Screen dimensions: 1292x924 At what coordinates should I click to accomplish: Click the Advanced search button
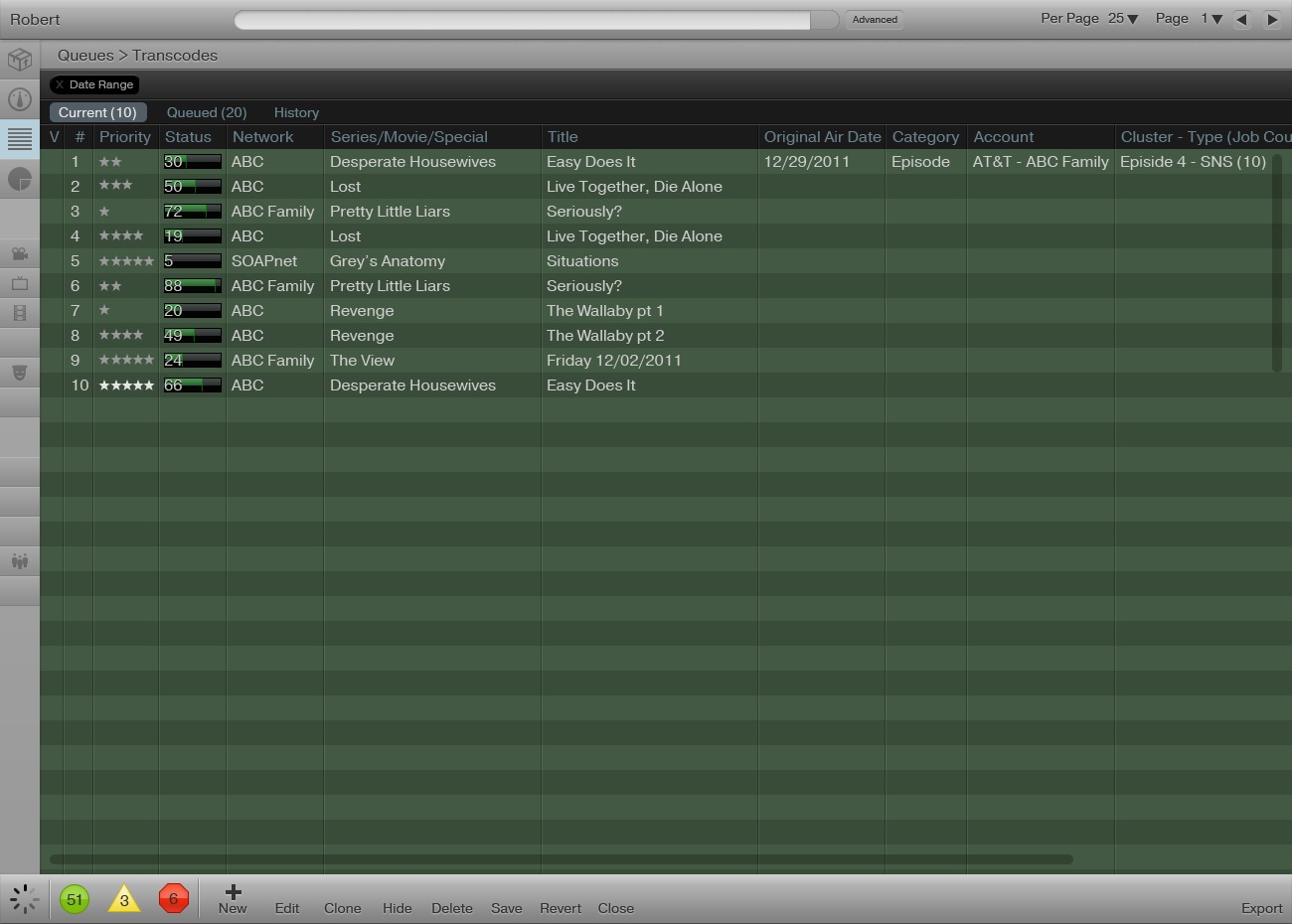point(875,19)
